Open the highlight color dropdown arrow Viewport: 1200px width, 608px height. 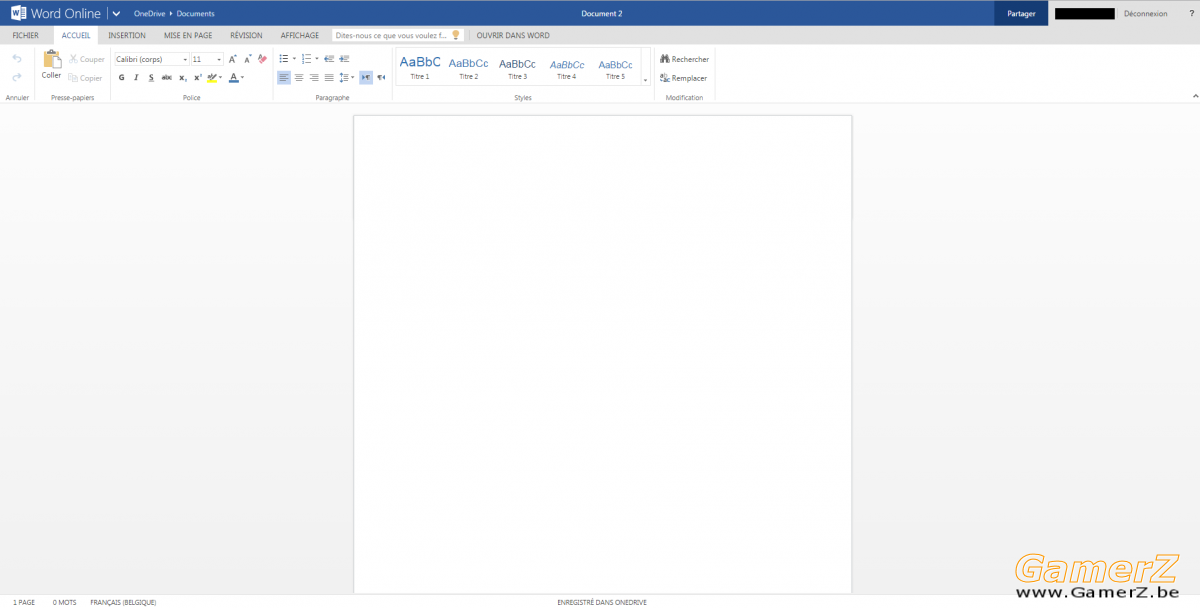pos(222,77)
